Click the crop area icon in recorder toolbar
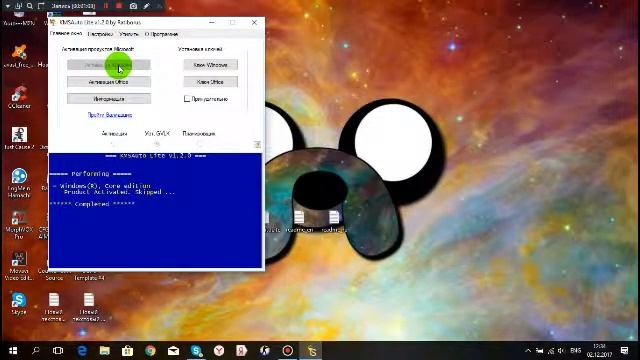 click(41, 6)
